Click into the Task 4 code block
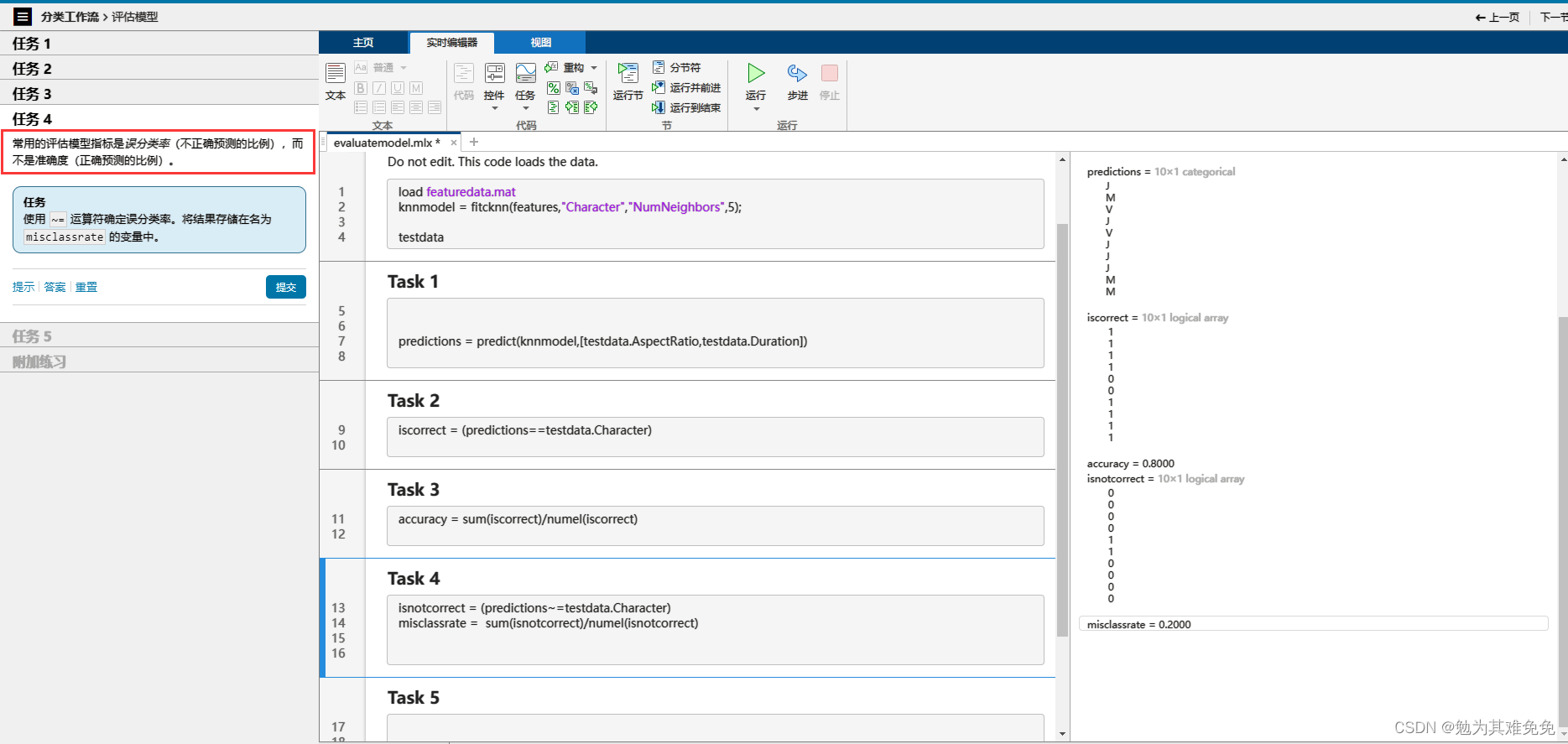 pos(716,630)
